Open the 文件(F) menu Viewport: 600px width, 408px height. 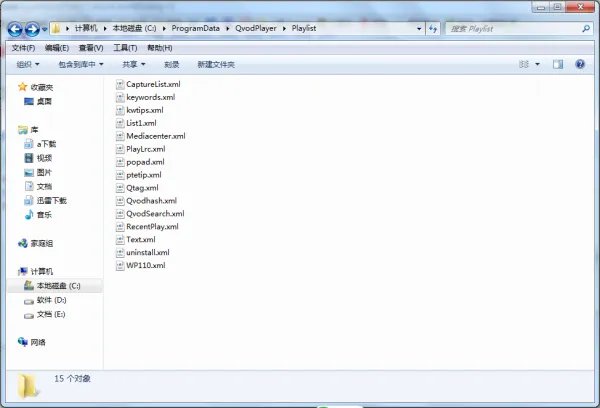[x=22, y=48]
